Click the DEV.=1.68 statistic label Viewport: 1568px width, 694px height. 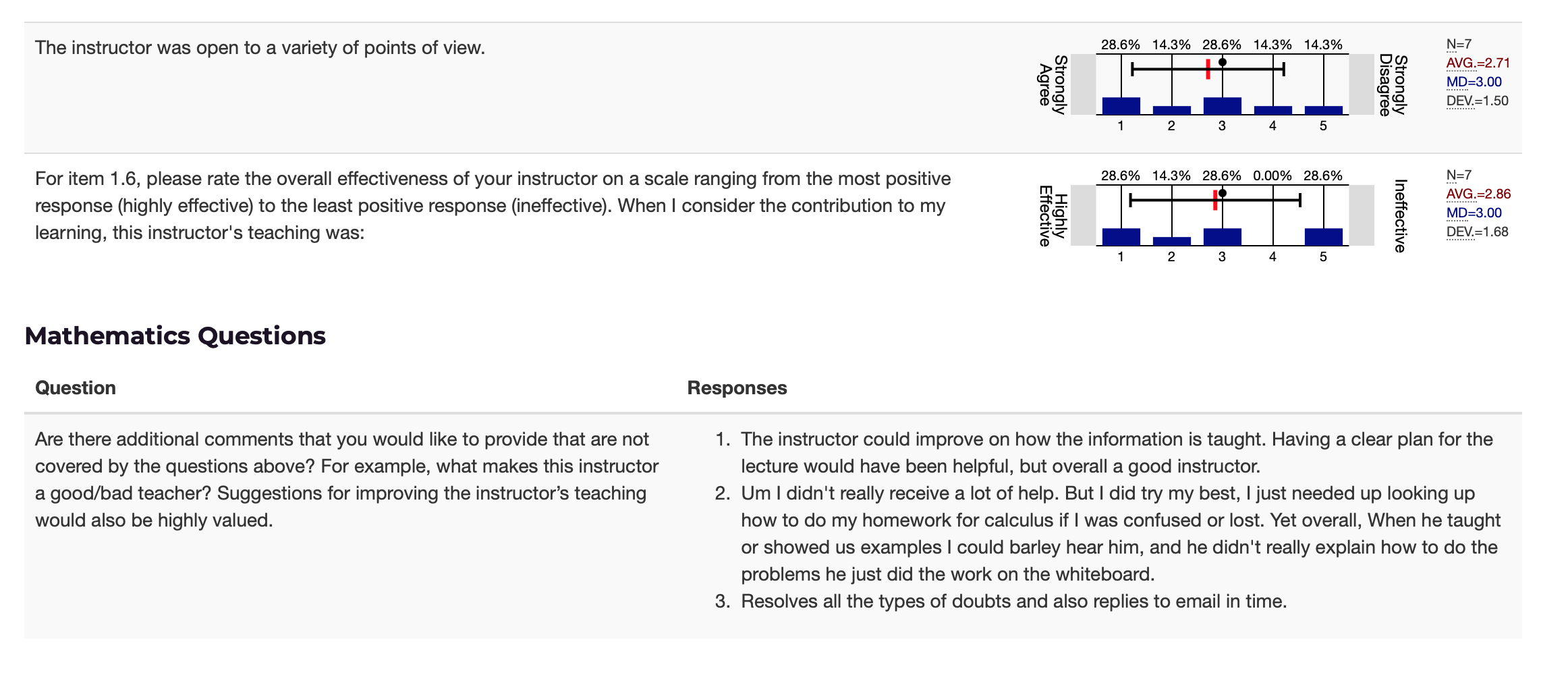pos(1477,232)
